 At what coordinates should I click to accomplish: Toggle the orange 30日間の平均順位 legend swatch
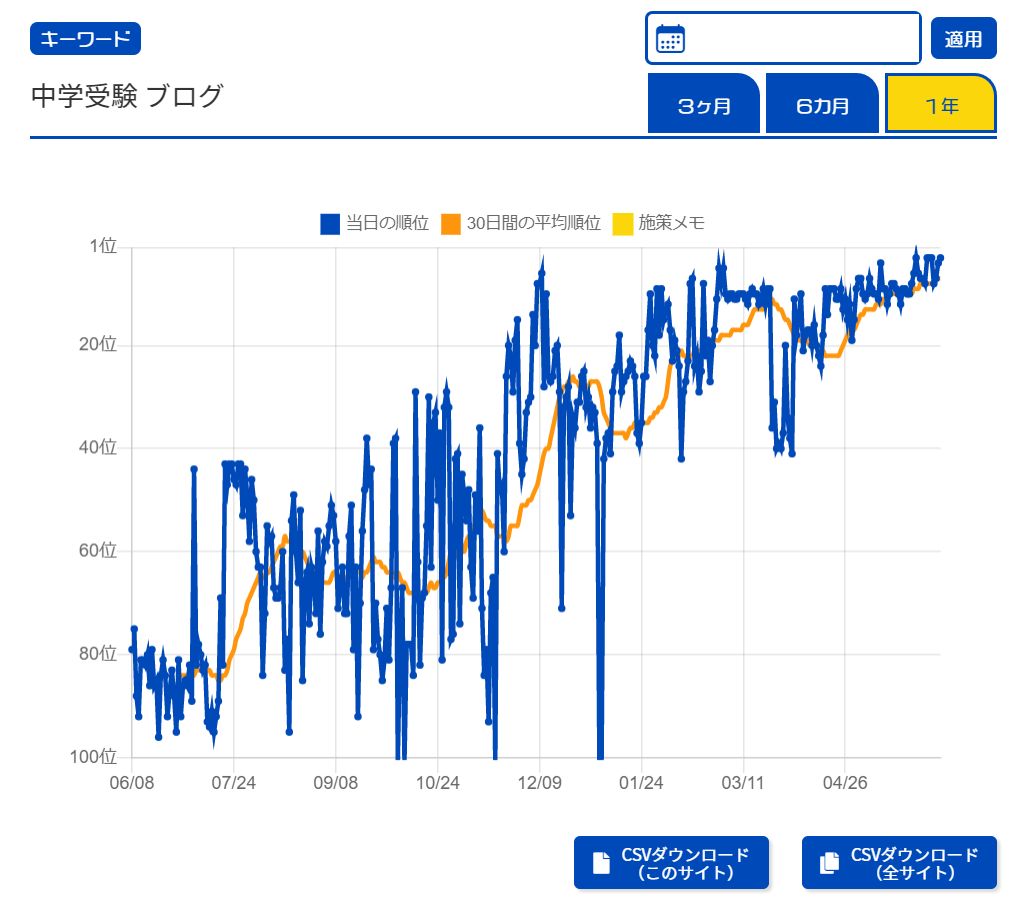click(451, 224)
